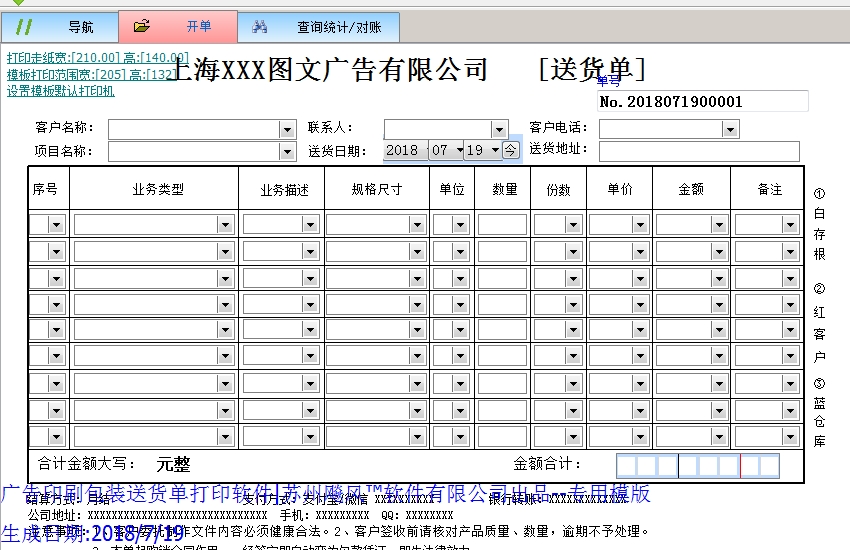Switch to the 开单 tab
This screenshot has width=850, height=550.
coord(198,27)
